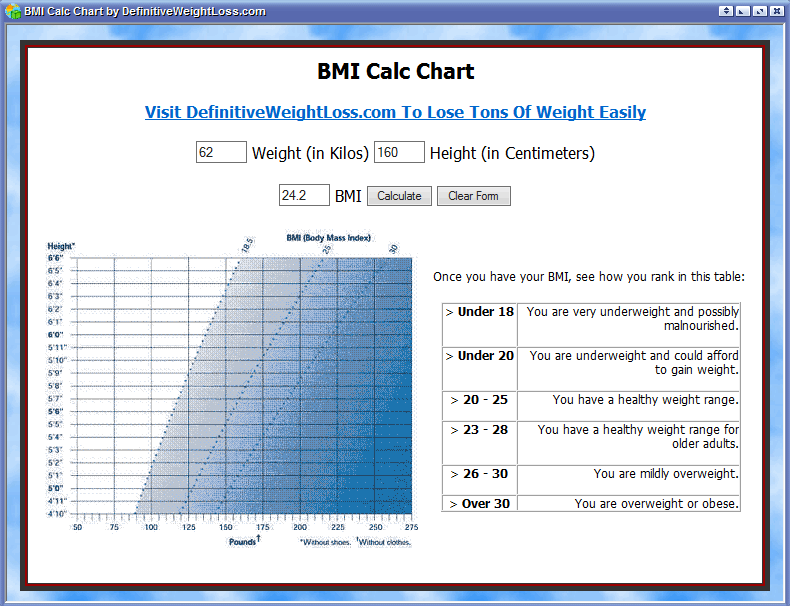Click the third title bar maximize-style button

[760, 11]
